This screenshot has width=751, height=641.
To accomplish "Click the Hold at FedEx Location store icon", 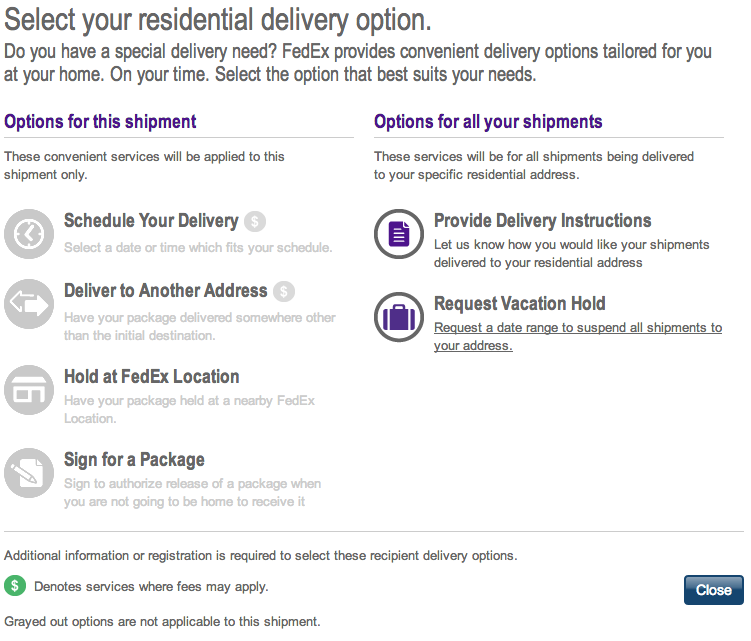I will pyautogui.click(x=29, y=390).
